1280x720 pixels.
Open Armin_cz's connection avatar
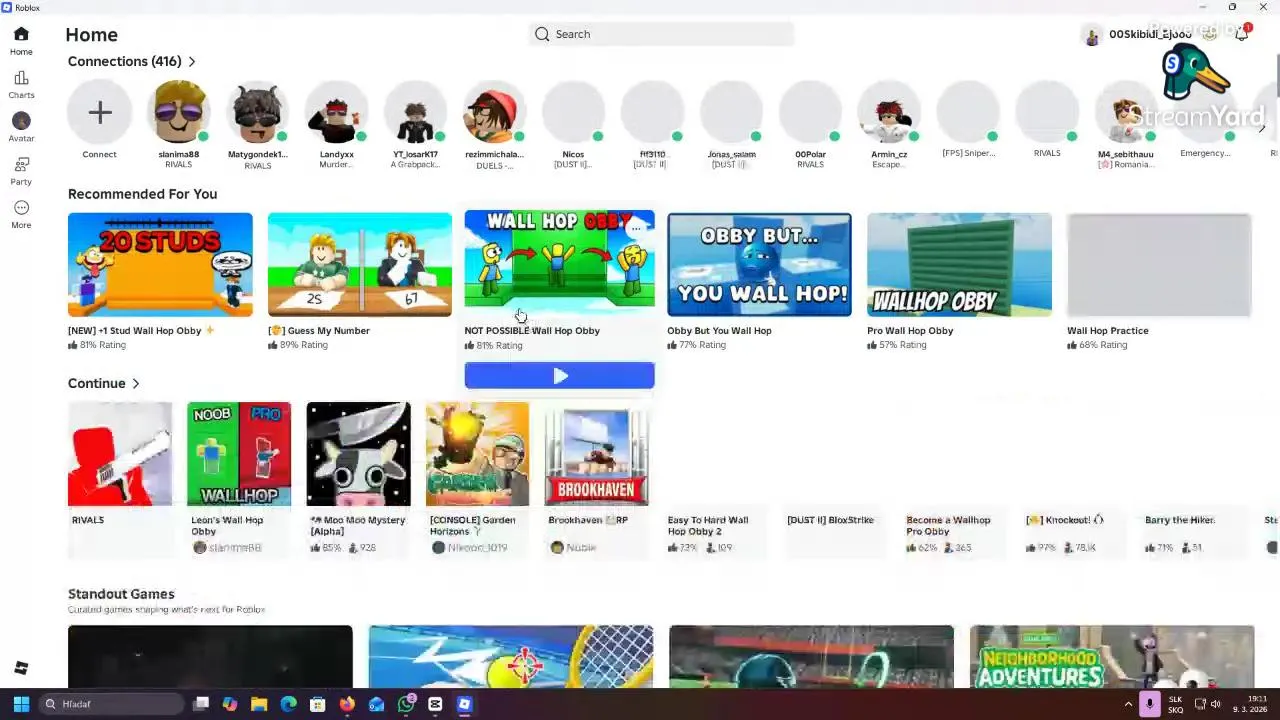889,113
